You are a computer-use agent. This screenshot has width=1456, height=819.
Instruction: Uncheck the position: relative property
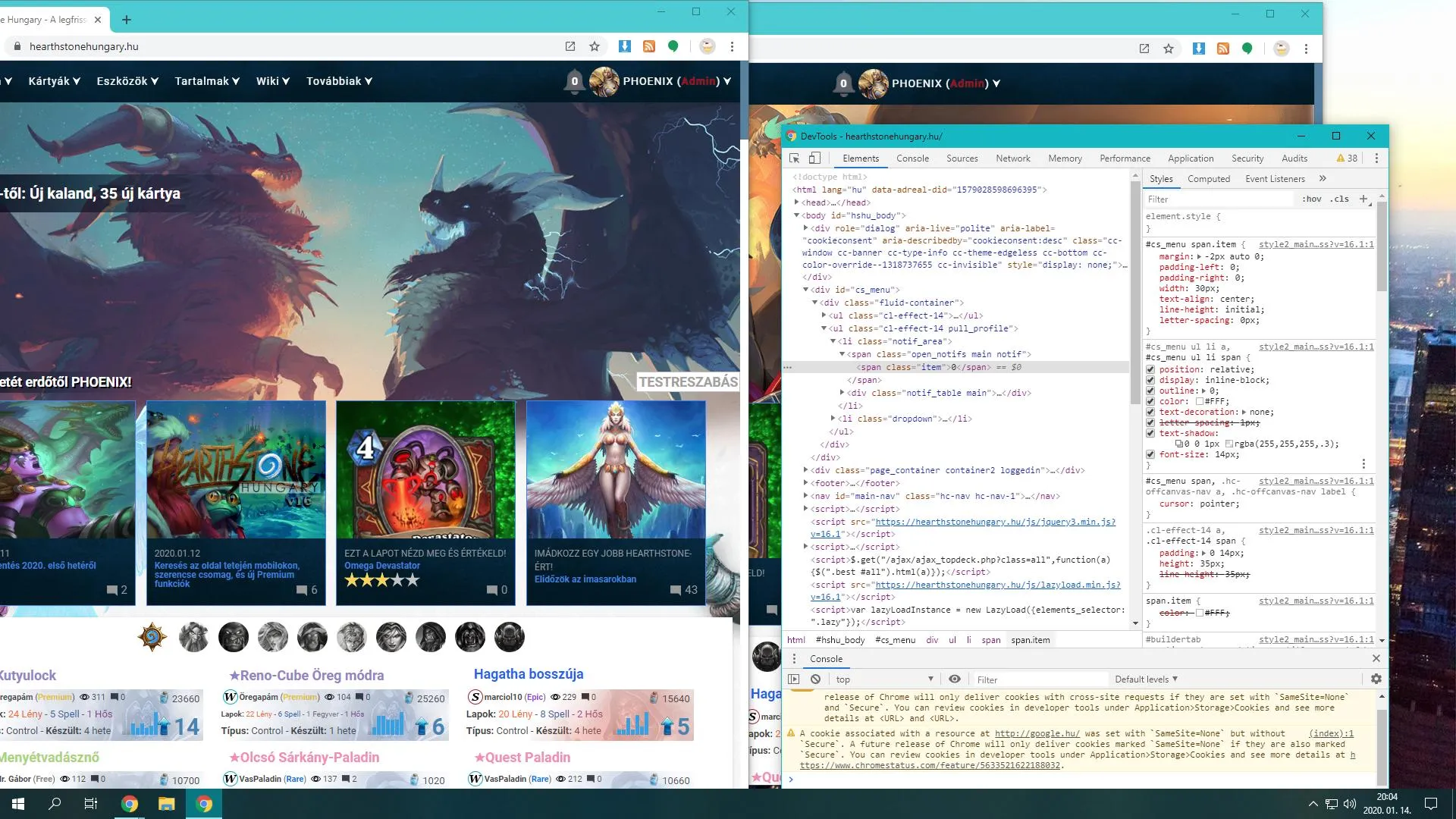click(x=1150, y=369)
